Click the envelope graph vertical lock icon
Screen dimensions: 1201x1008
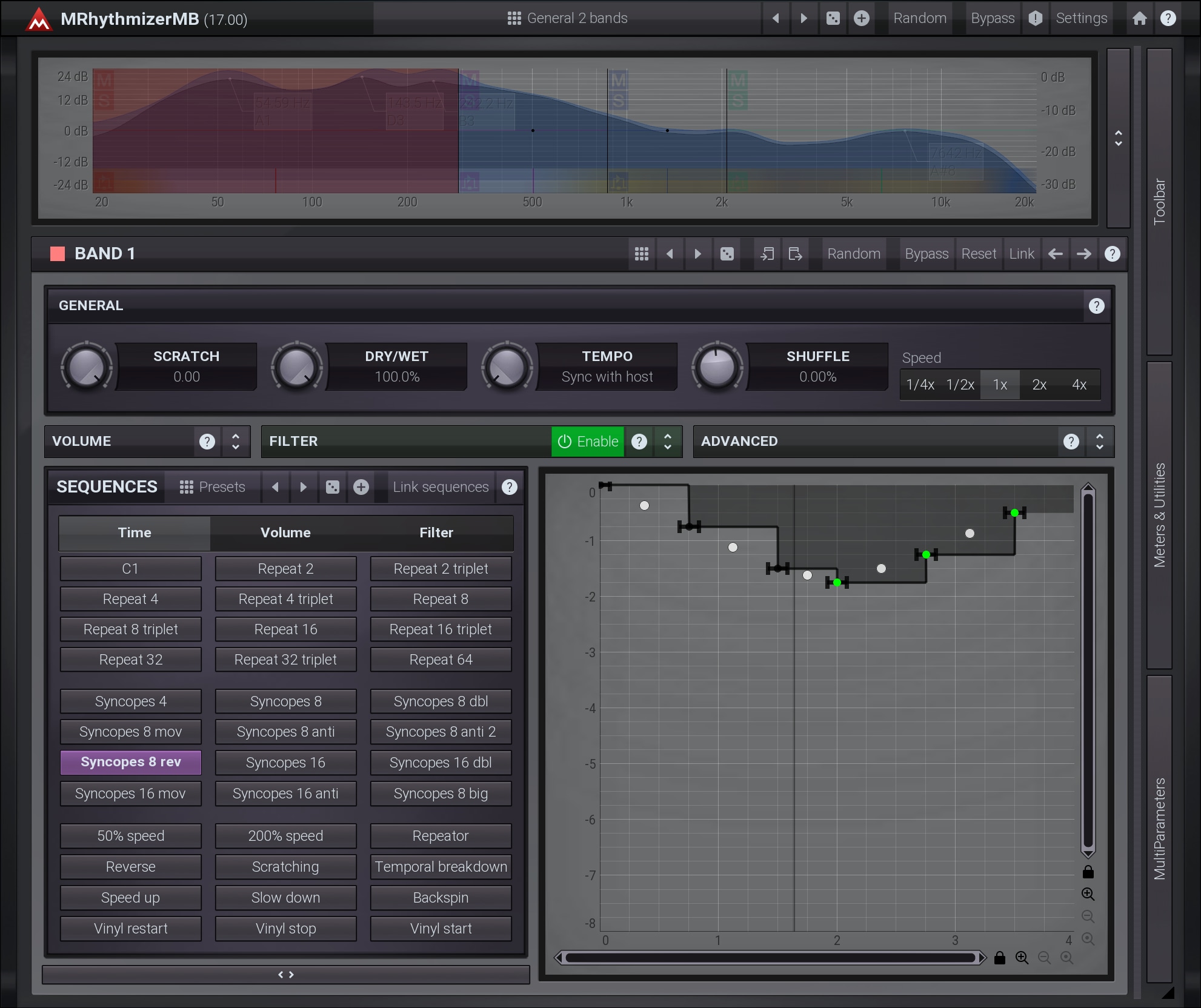click(1088, 872)
